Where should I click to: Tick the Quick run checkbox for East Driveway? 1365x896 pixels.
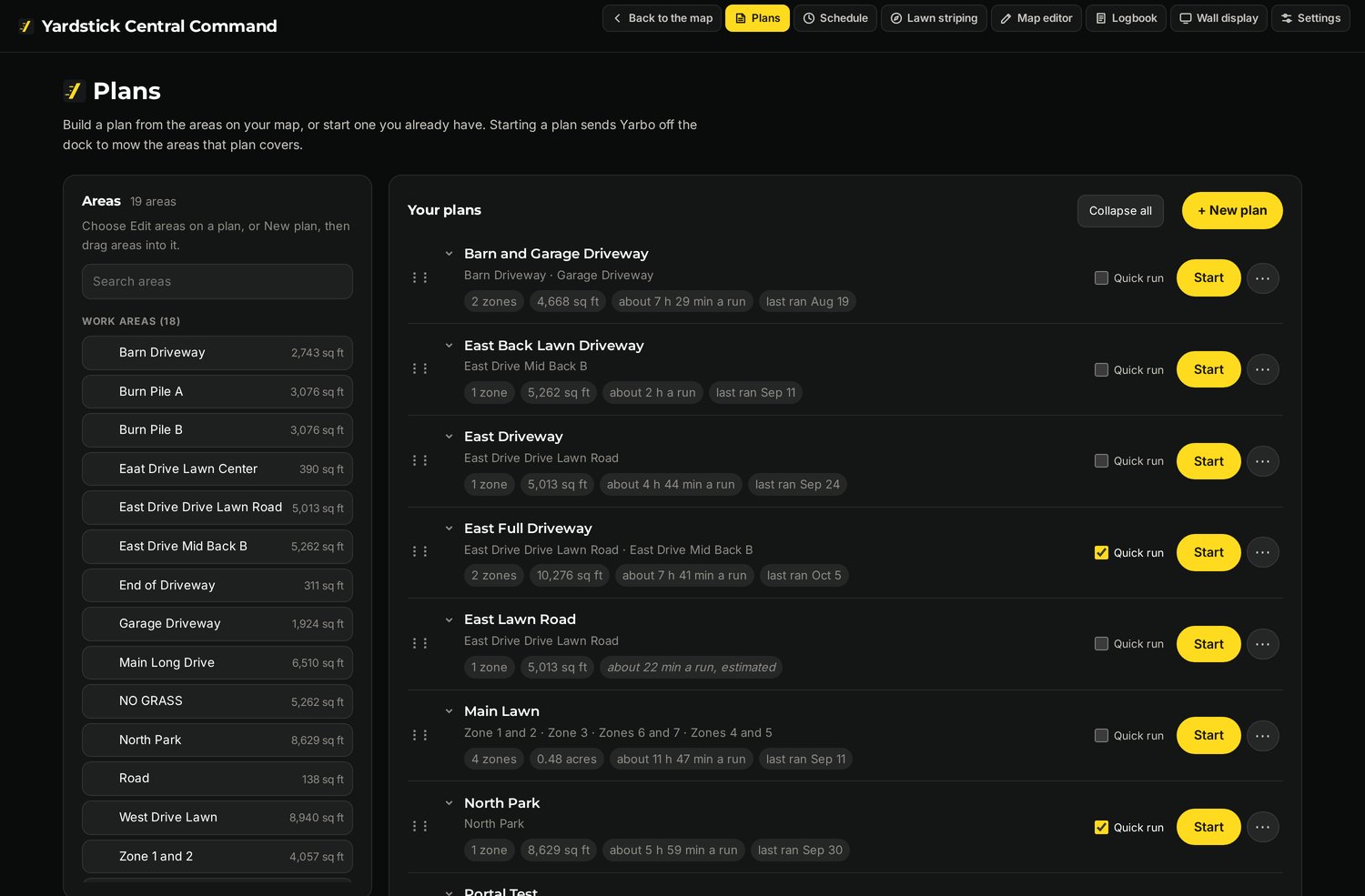click(1101, 461)
